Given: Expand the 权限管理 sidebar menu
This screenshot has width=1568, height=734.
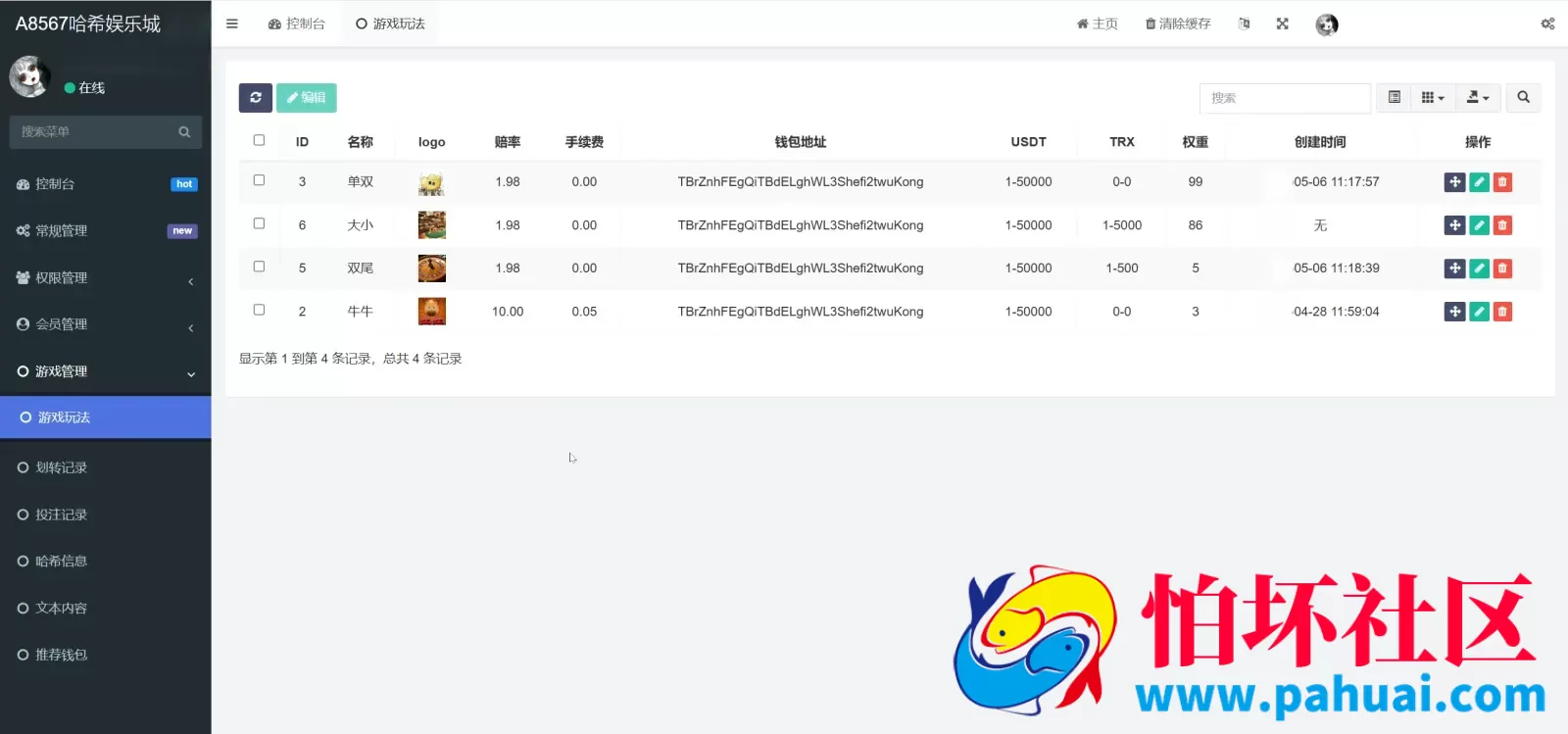Looking at the screenshot, I should coord(106,278).
